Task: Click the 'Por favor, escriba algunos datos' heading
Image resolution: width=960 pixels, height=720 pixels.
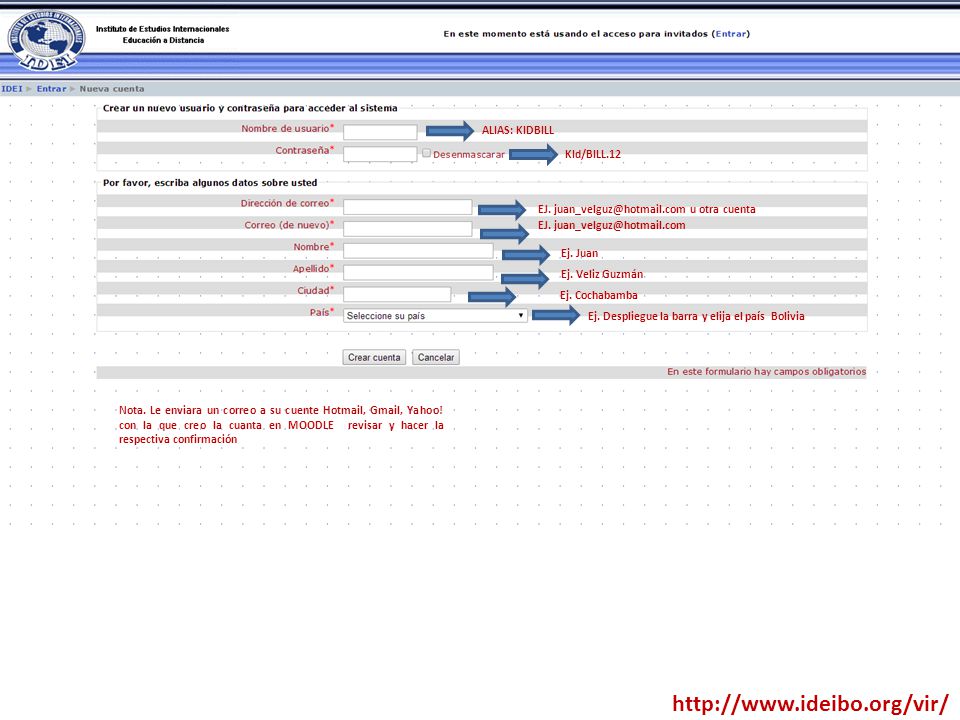Action: (x=210, y=182)
